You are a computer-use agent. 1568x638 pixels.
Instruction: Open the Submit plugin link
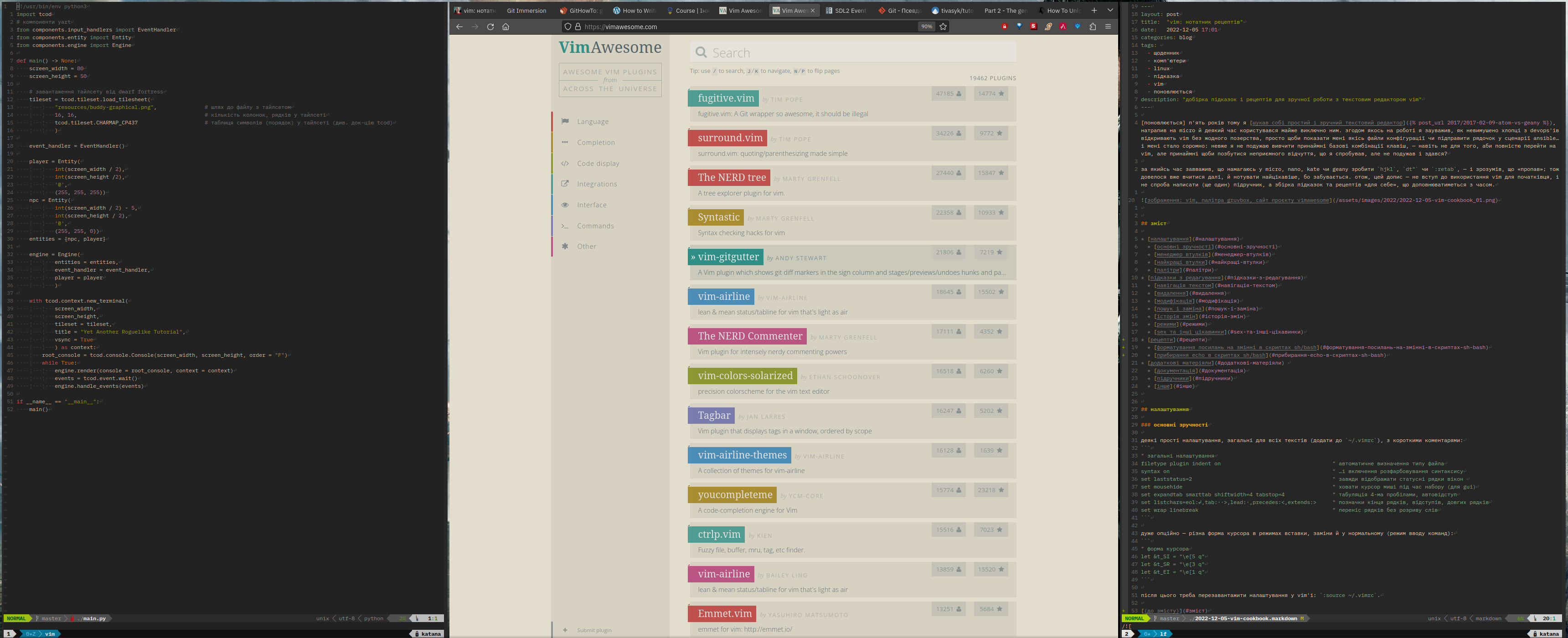(x=594, y=630)
